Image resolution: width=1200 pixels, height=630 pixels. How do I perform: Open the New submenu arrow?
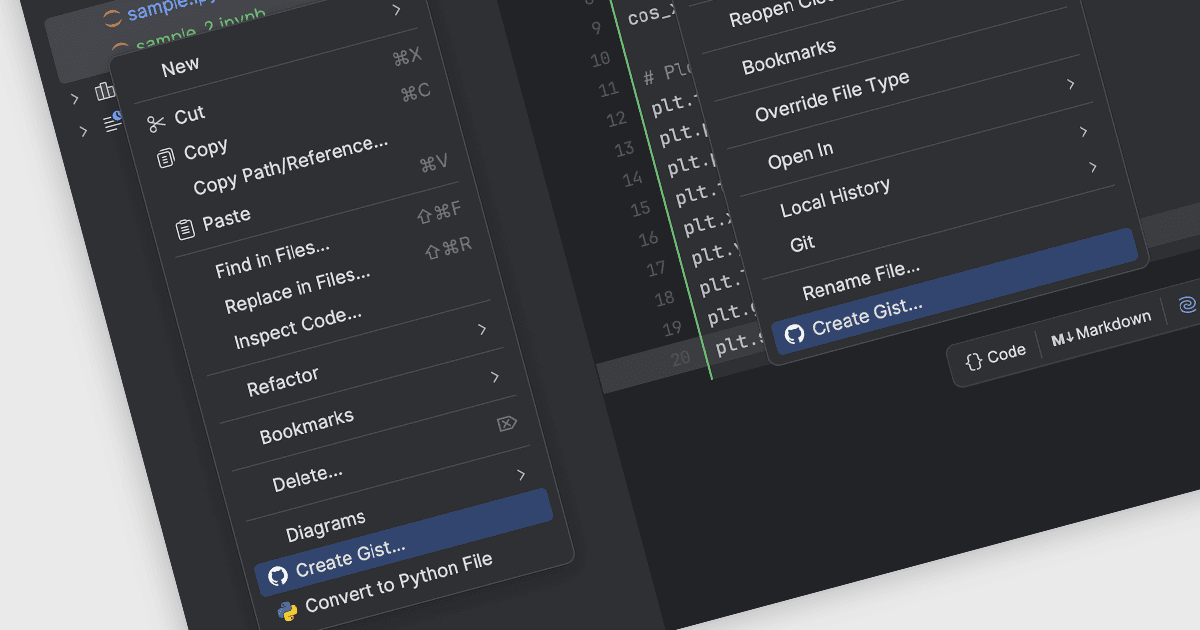[x=397, y=10]
